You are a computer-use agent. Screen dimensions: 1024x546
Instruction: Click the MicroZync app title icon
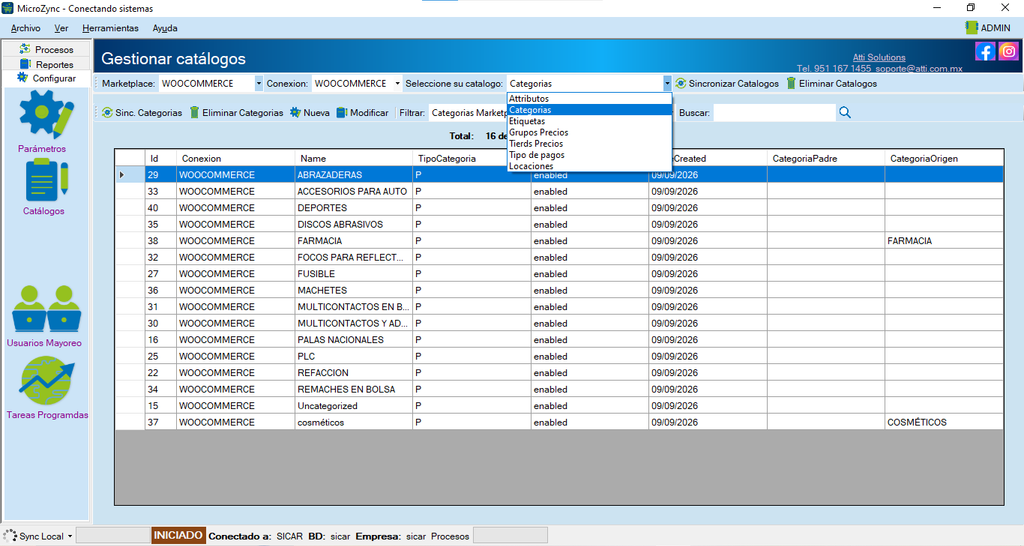(x=8, y=8)
